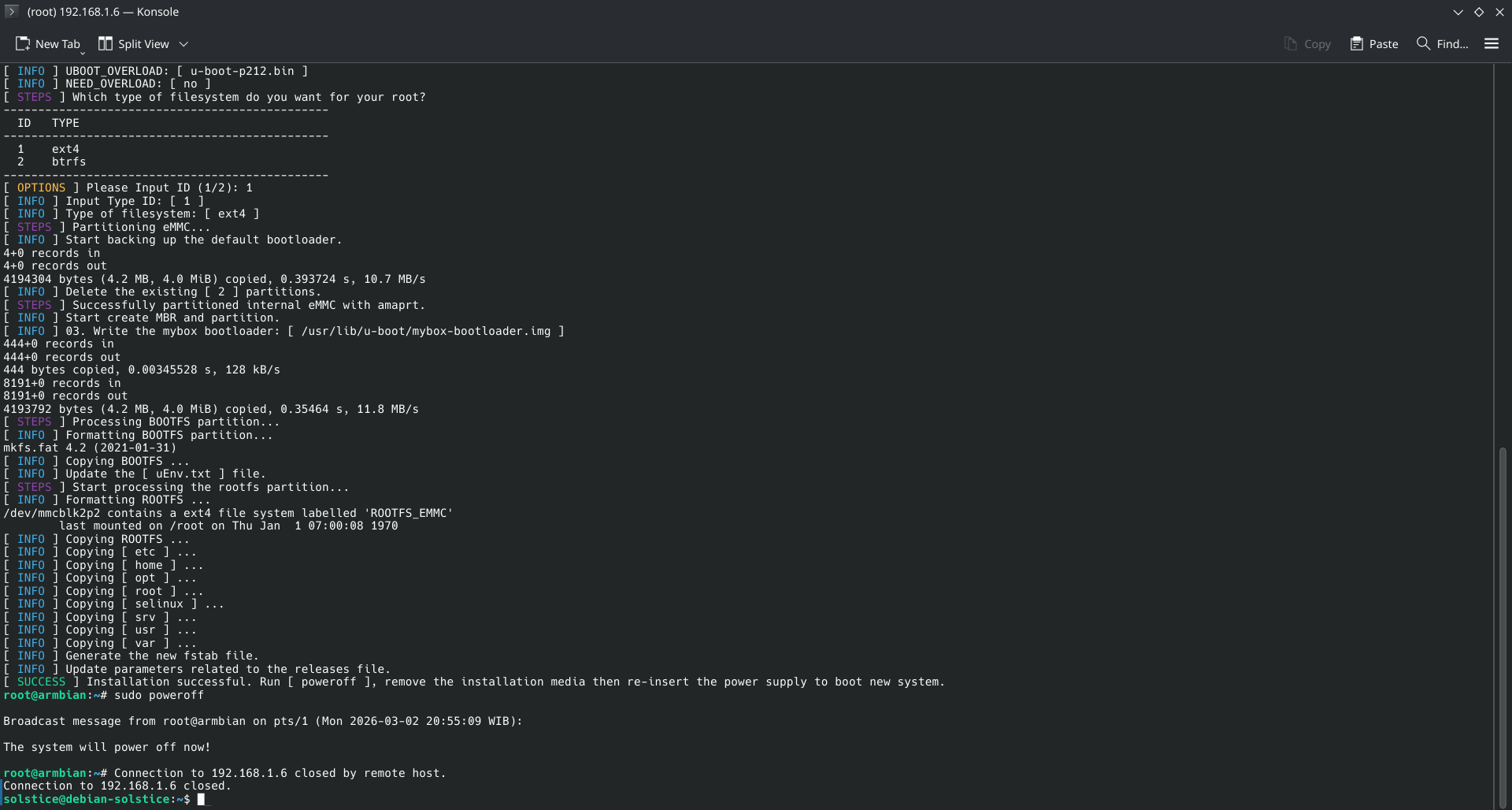The image size is (1512, 810).
Task: Minimize the Konsole window
Action: point(1458,12)
